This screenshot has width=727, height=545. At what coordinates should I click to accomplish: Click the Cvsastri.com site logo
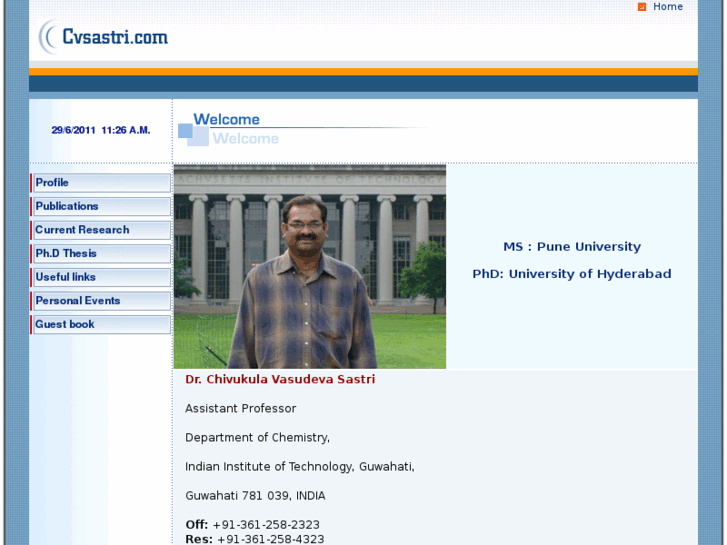click(104, 37)
